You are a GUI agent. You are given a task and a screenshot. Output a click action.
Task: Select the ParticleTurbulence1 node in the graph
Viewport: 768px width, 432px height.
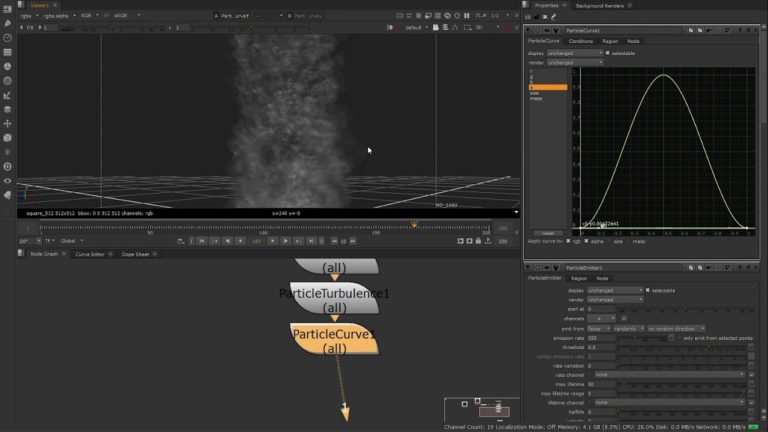click(x=334, y=299)
